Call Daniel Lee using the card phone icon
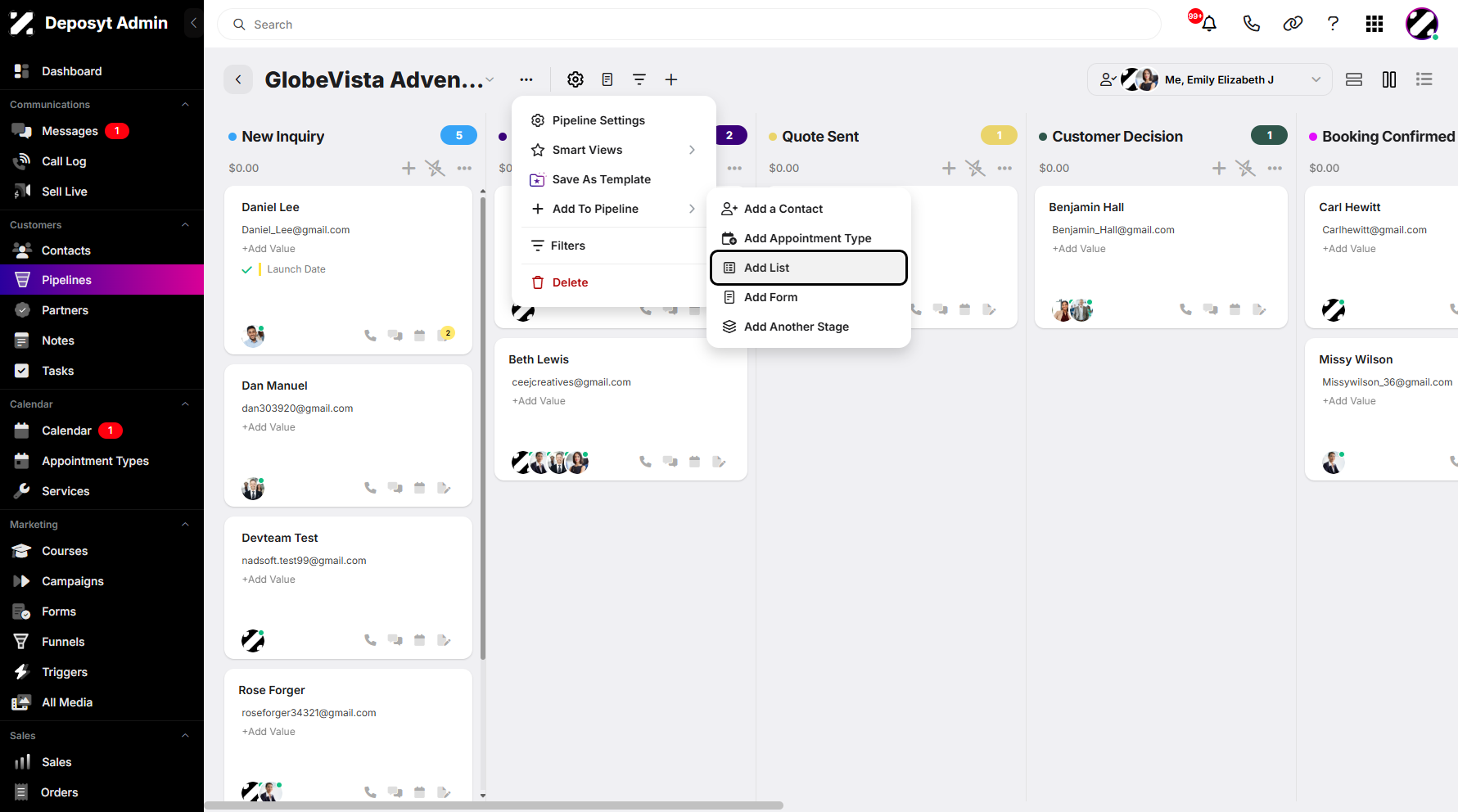The image size is (1458, 812). coord(370,335)
